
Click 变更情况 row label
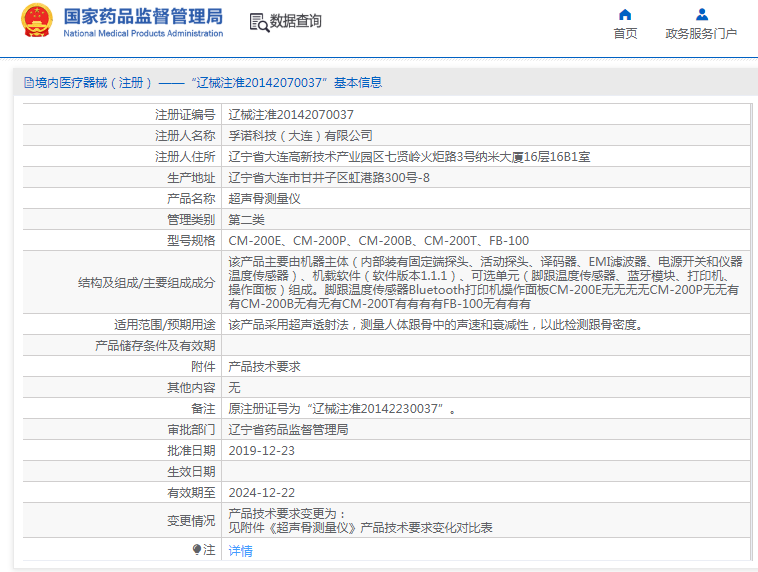(x=191, y=520)
